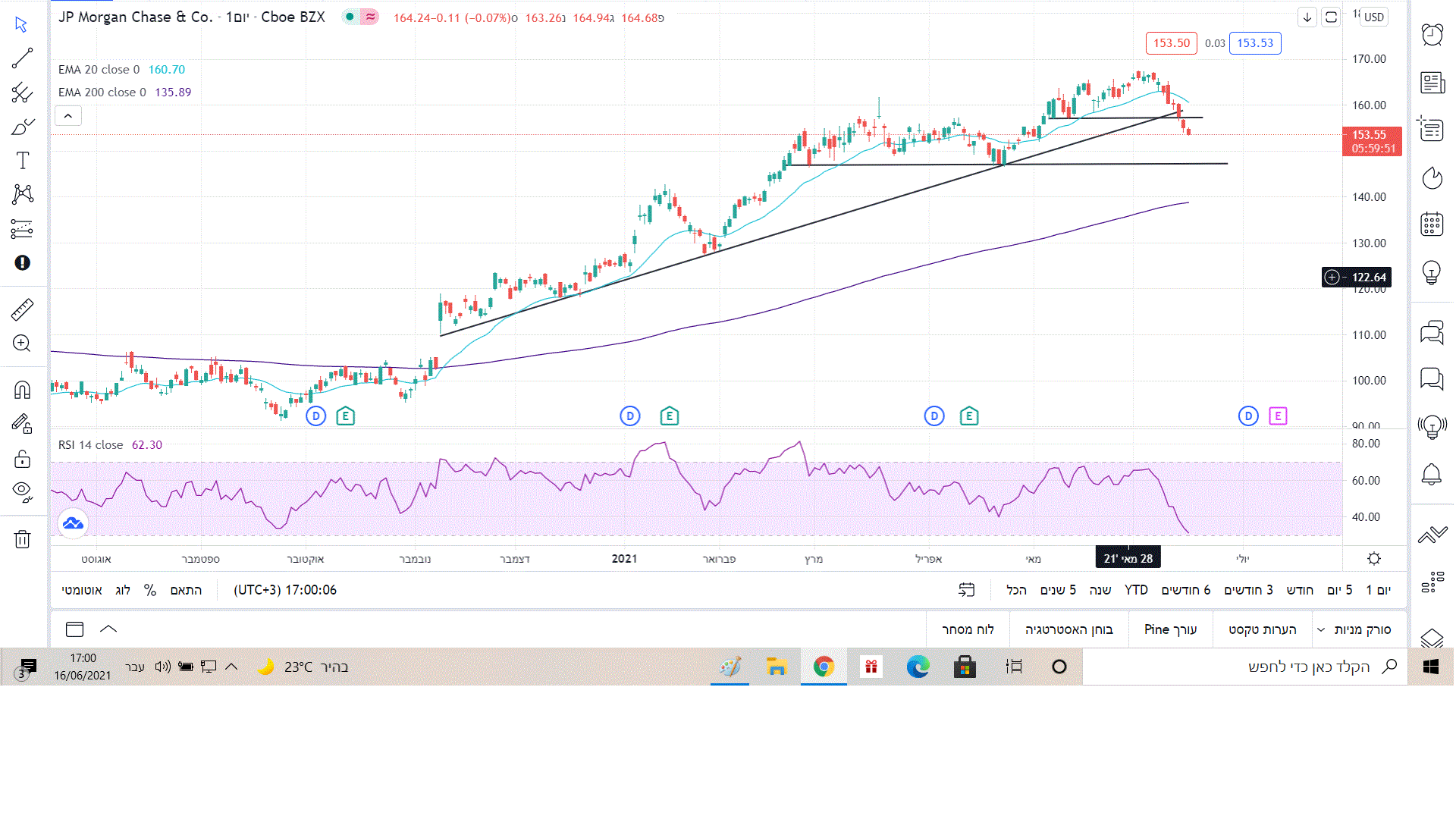This screenshot has width=1456, height=819.
Task: Open the alerts clock icon
Action: tap(1432, 35)
